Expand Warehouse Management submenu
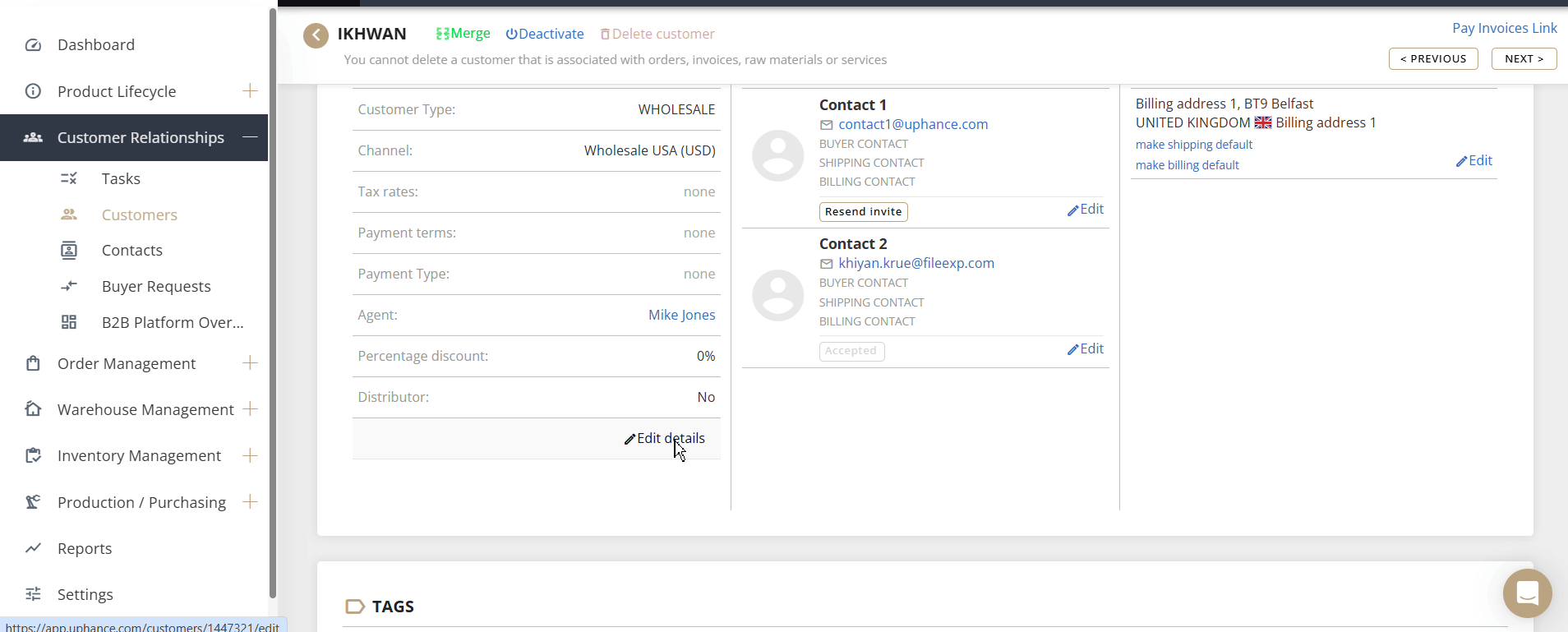1568x632 pixels. coord(250,409)
